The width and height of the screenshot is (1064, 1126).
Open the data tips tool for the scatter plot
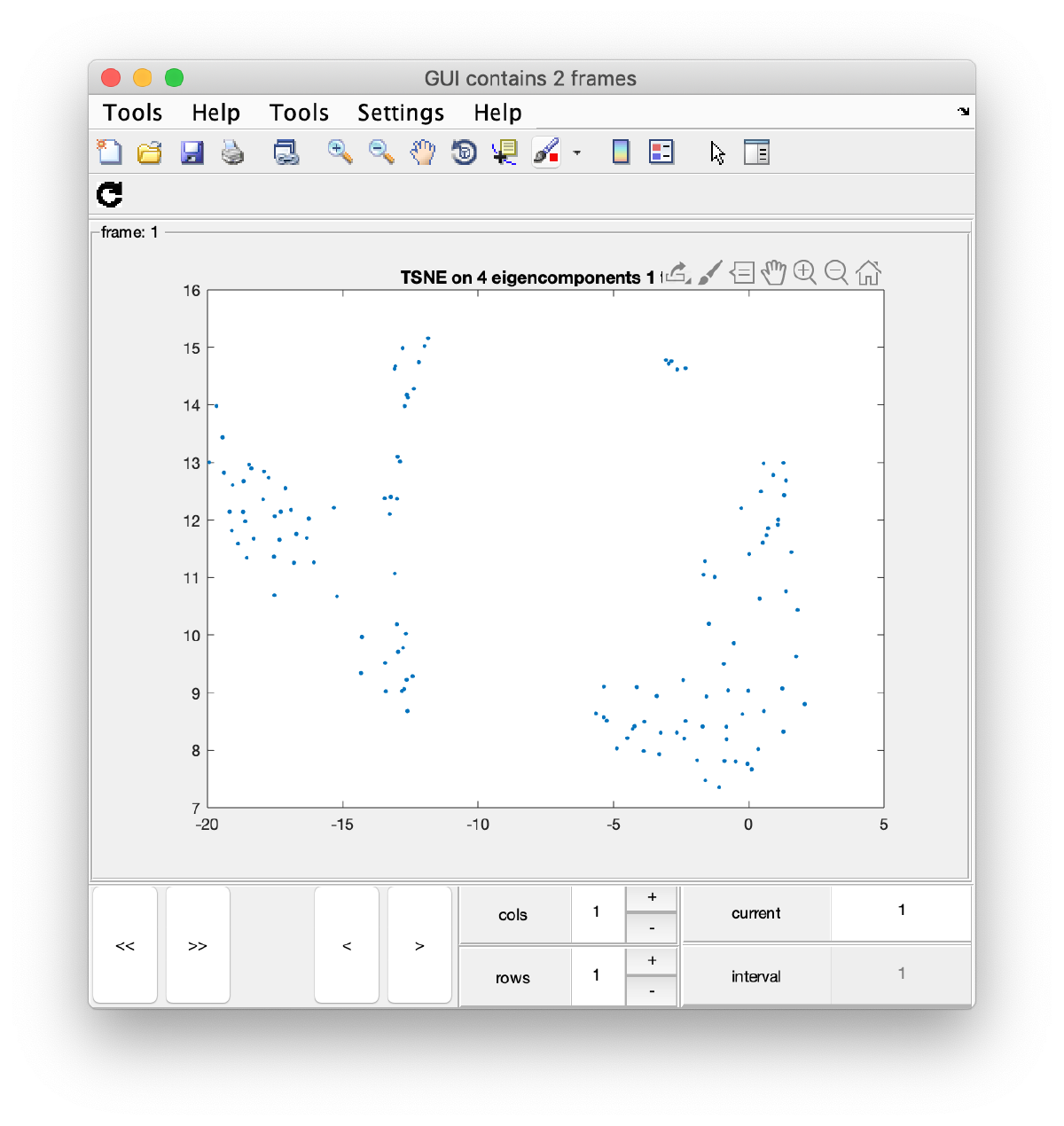(742, 272)
